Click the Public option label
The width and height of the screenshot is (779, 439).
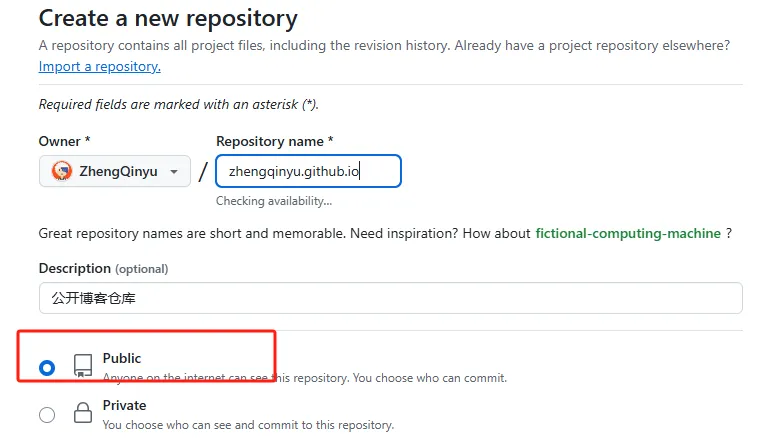(x=122, y=358)
